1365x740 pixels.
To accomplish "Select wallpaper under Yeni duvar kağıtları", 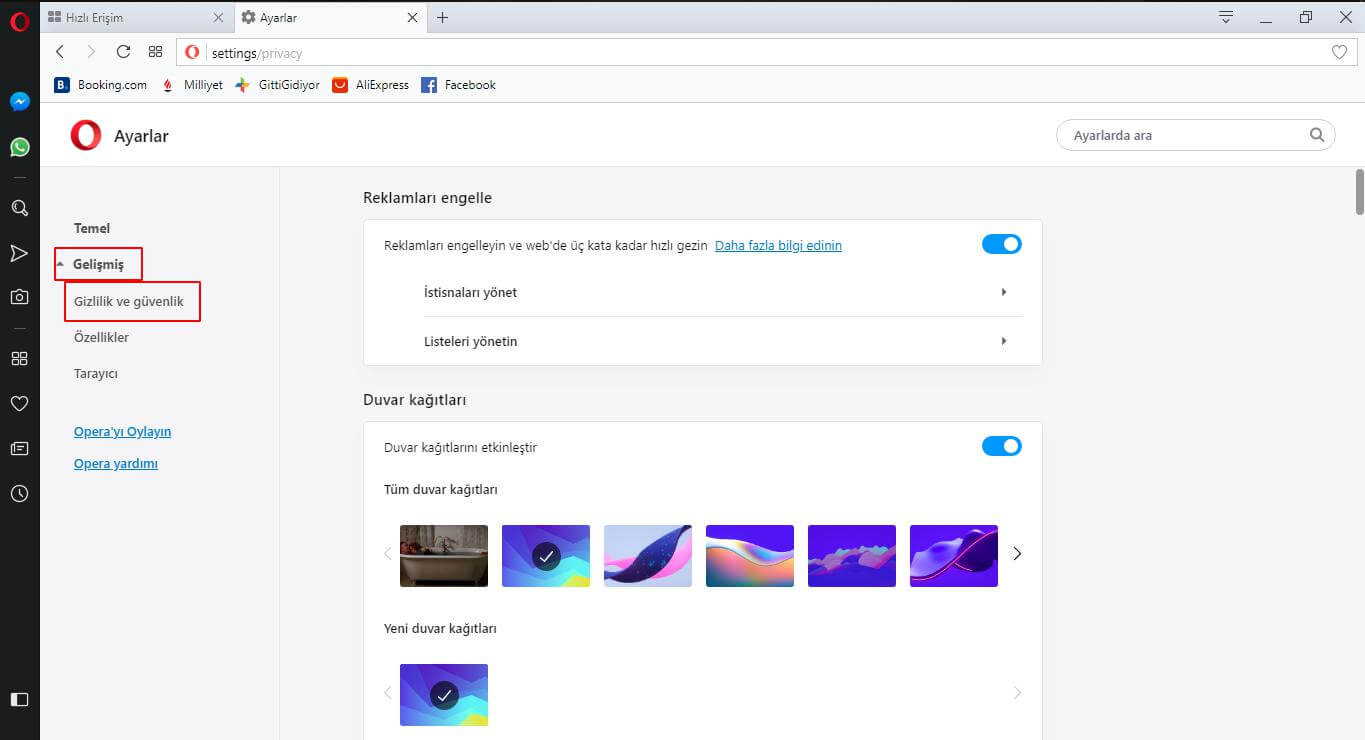I will point(444,695).
